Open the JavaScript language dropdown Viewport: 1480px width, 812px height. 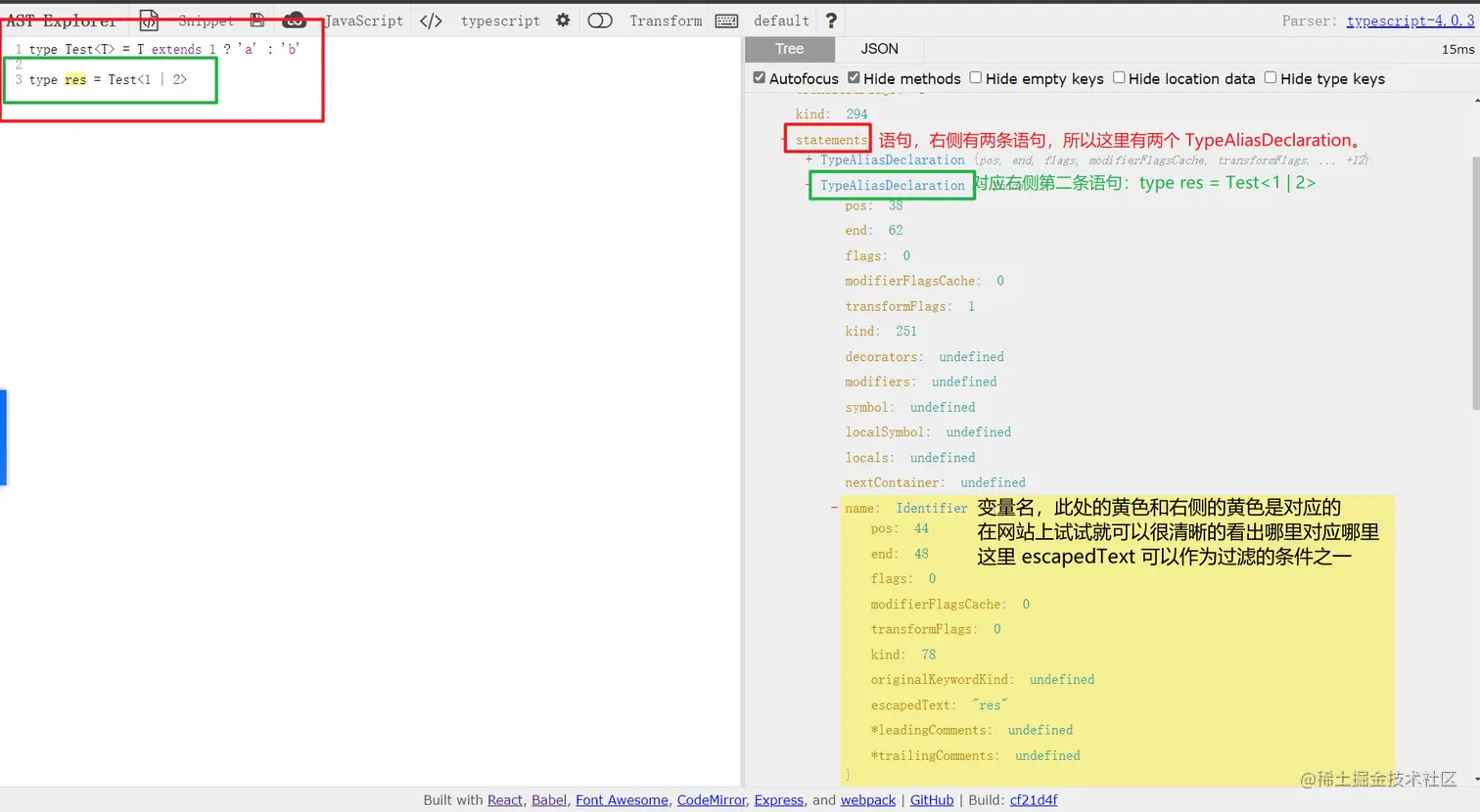(363, 21)
